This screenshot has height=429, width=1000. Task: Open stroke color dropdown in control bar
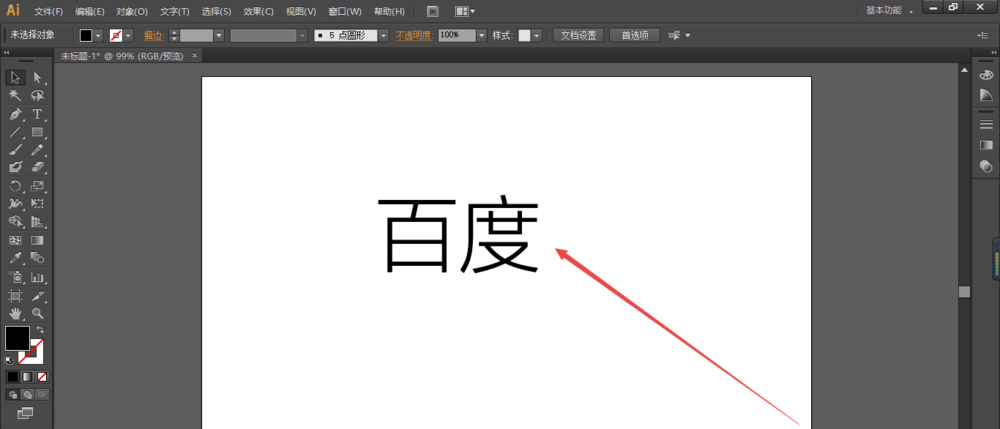129,36
